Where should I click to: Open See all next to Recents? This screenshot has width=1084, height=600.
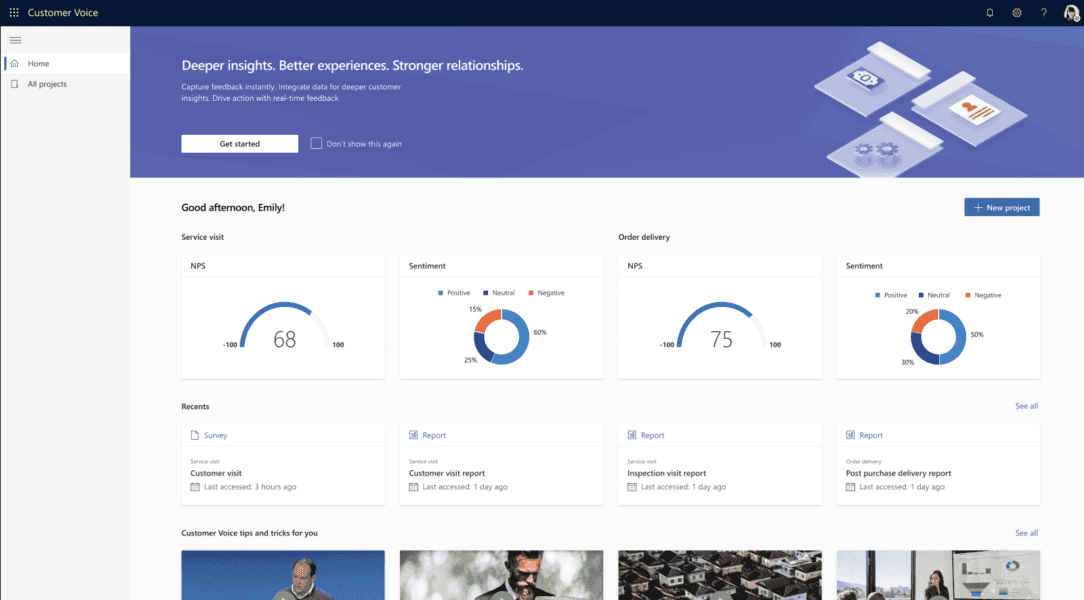coord(1026,406)
